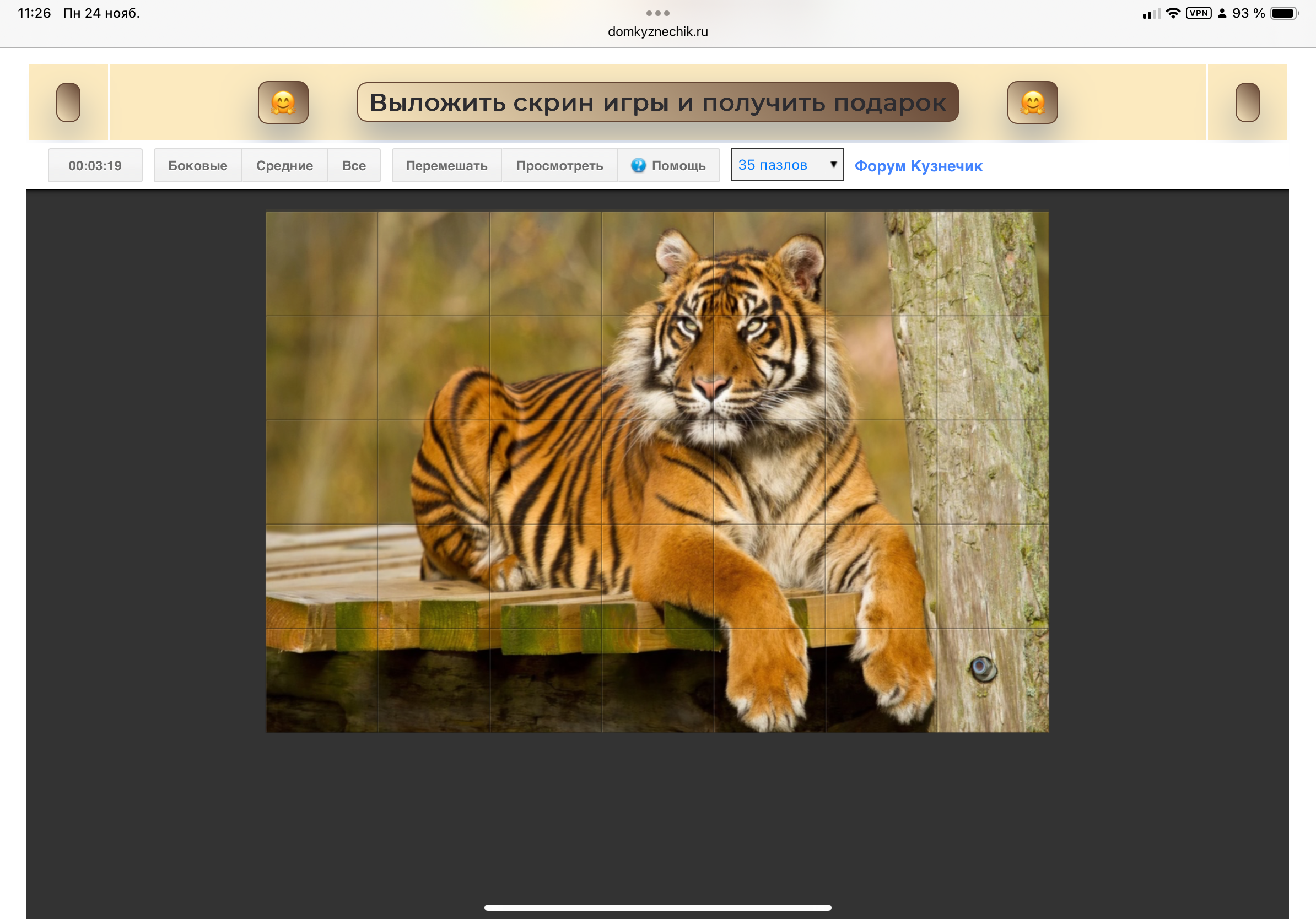
Task: Show only Средние middle pieces
Action: coord(284,166)
